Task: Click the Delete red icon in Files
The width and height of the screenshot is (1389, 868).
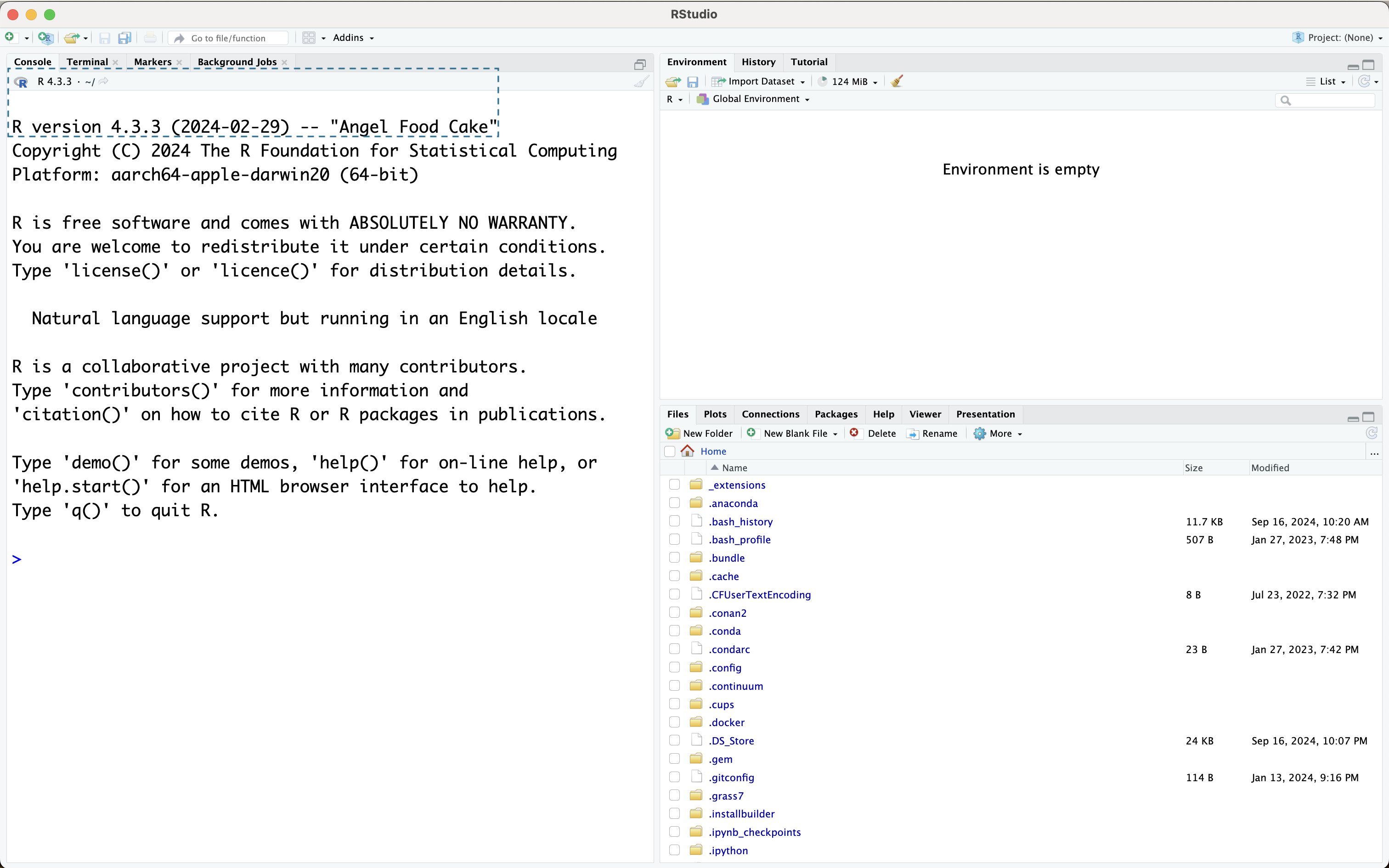Action: pyautogui.click(x=854, y=433)
